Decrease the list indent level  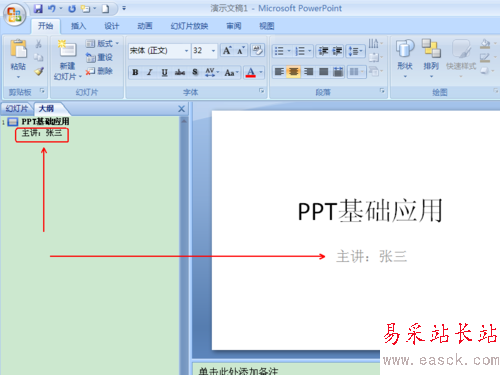coord(323,51)
